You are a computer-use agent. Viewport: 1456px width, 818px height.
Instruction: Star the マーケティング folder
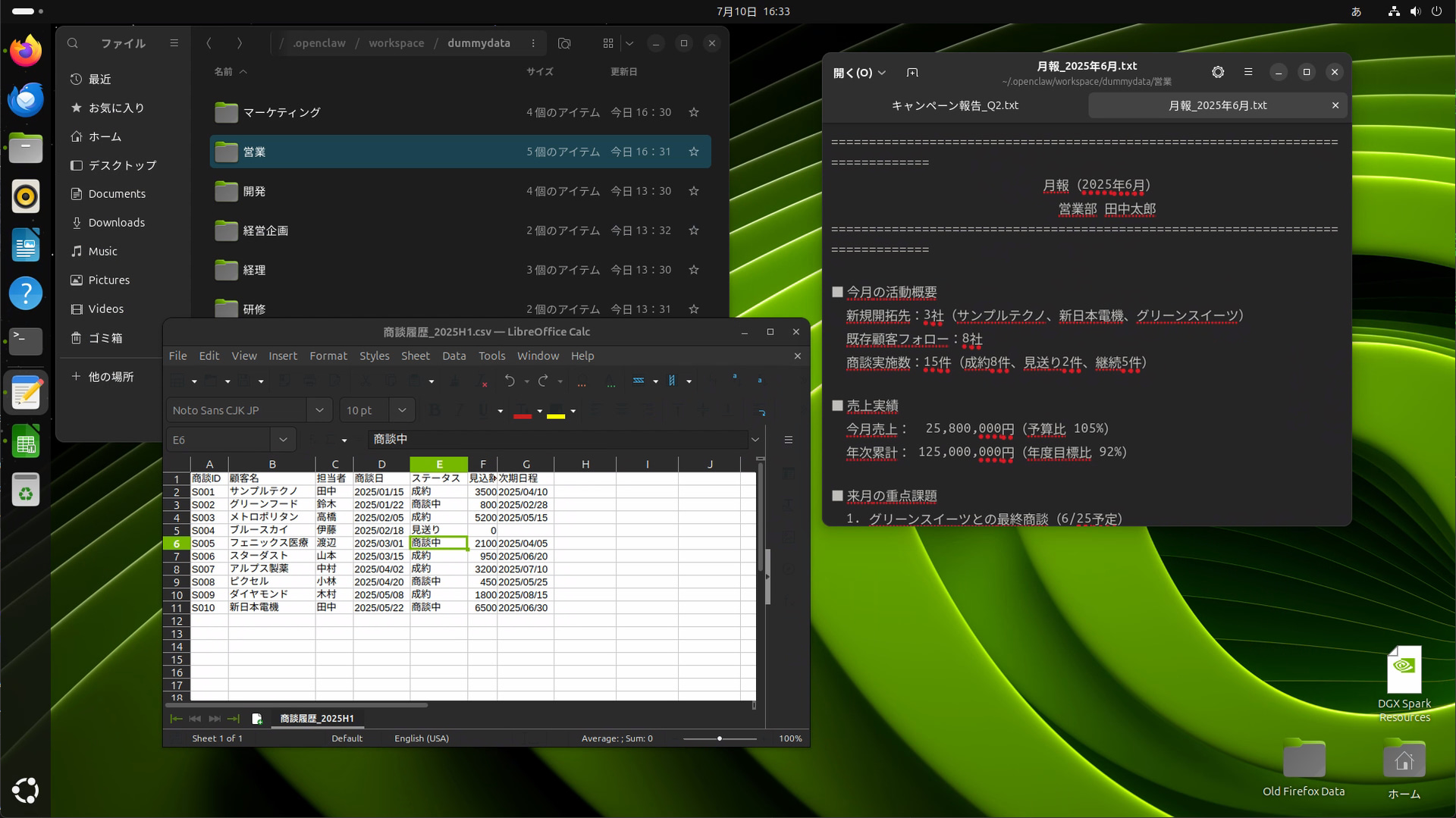[x=693, y=112]
